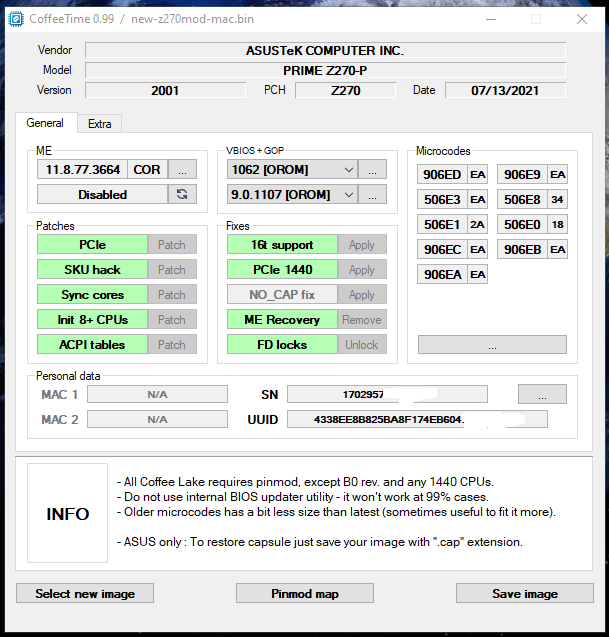Click browse button next to VBIOS dropdown
Image resolution: width=609 pixels, height=637 pixels.
pos(372,169)
